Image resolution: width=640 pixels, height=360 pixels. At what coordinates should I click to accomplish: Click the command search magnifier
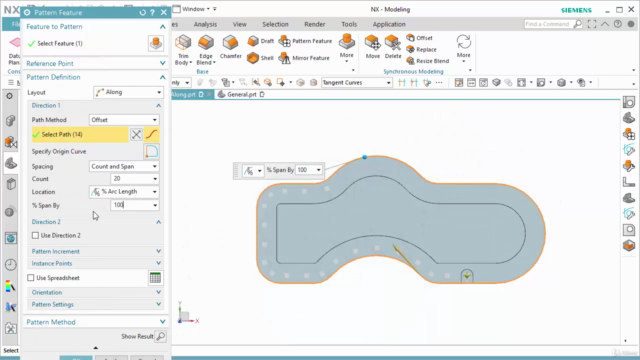(578, 24)
